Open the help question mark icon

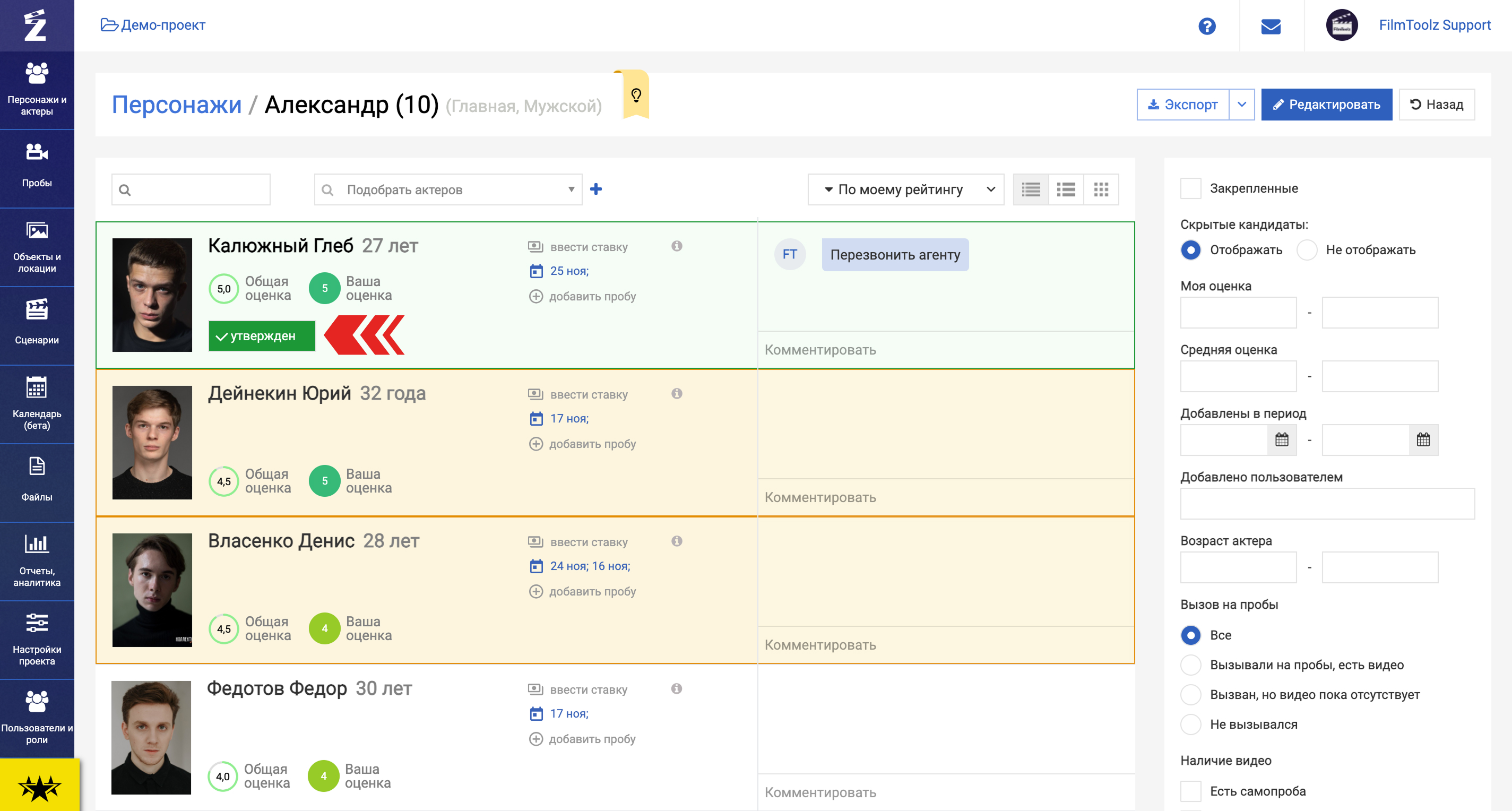click(x=1206, y=26)
